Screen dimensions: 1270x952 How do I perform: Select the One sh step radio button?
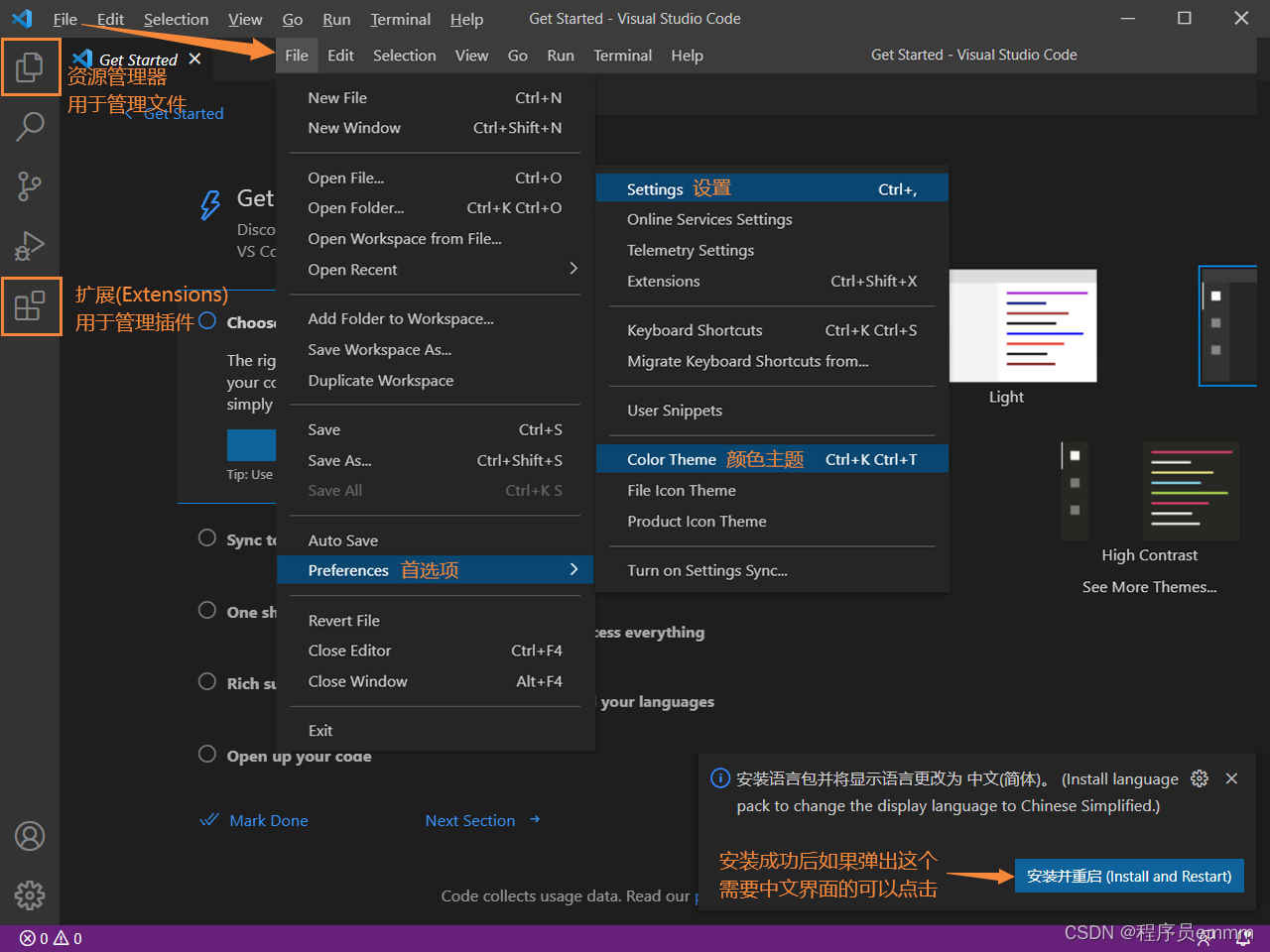pyautogui.click(x=207, y=610)
